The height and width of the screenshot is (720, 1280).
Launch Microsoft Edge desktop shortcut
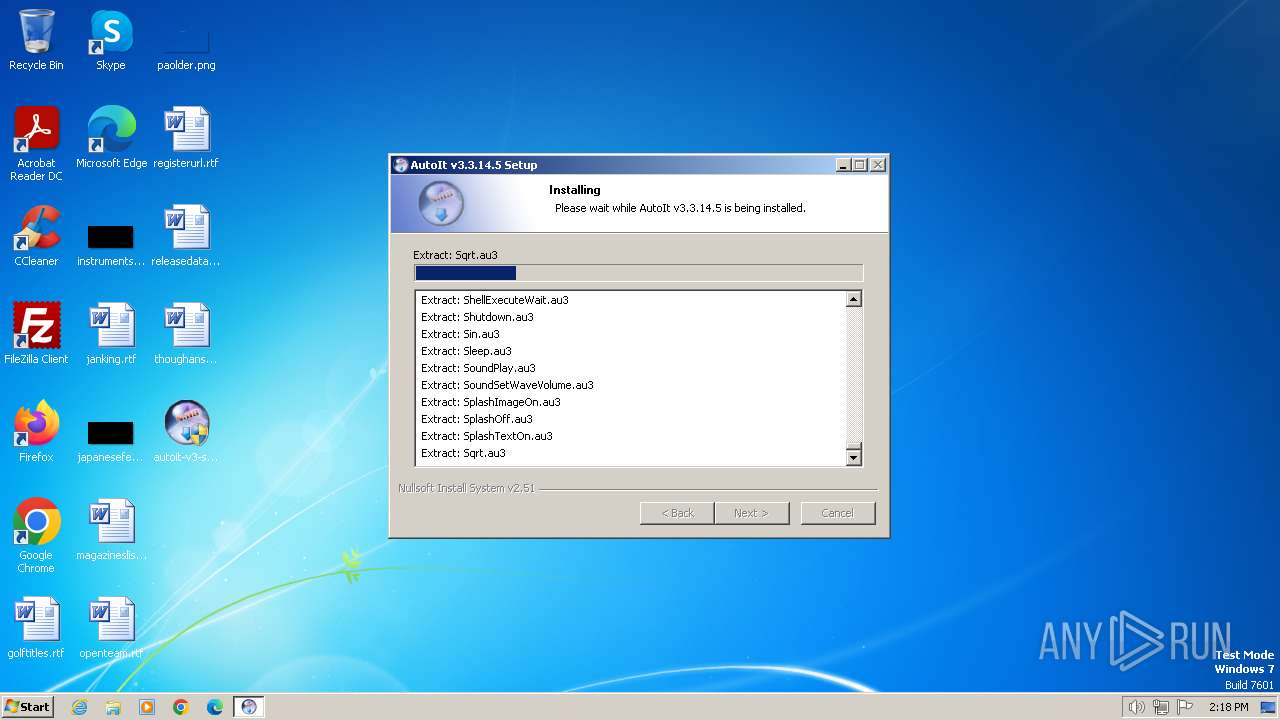click(111, 137)
